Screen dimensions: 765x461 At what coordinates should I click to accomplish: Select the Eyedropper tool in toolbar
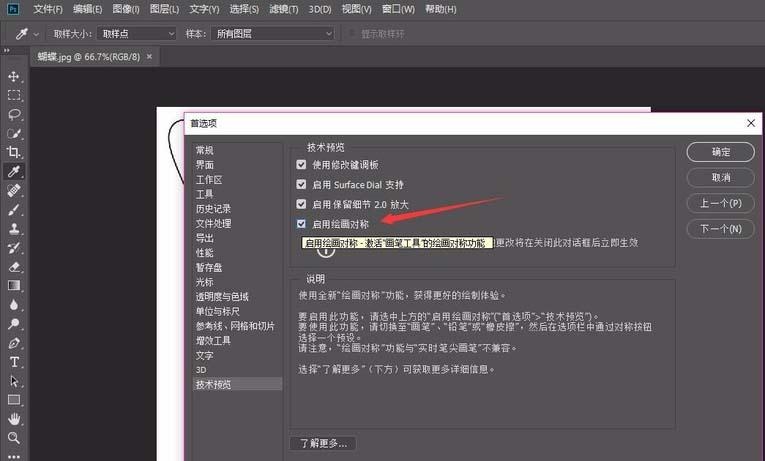[14, 171]
